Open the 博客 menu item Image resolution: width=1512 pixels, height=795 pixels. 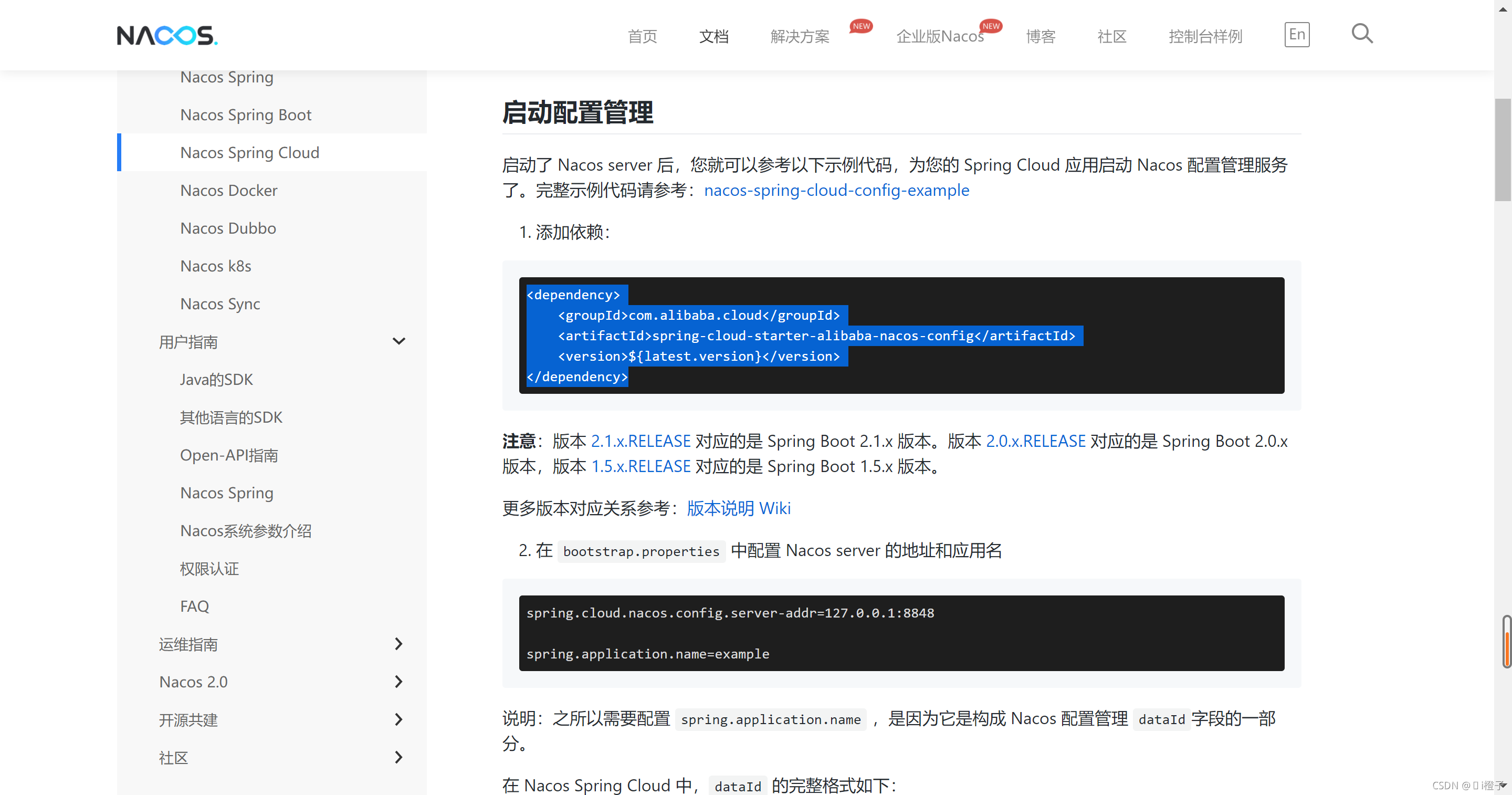(1040, 36)
